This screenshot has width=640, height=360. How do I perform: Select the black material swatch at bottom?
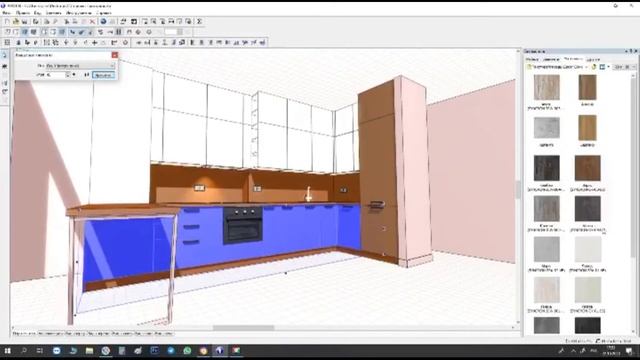(x=587, y=325)
